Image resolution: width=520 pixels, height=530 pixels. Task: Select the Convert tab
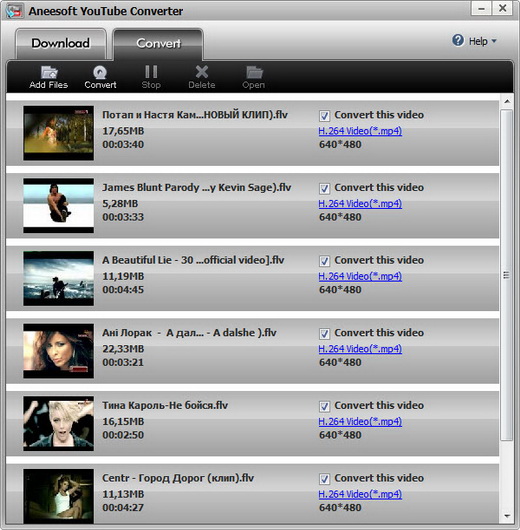pyautogui.click(x=158, y=44)
